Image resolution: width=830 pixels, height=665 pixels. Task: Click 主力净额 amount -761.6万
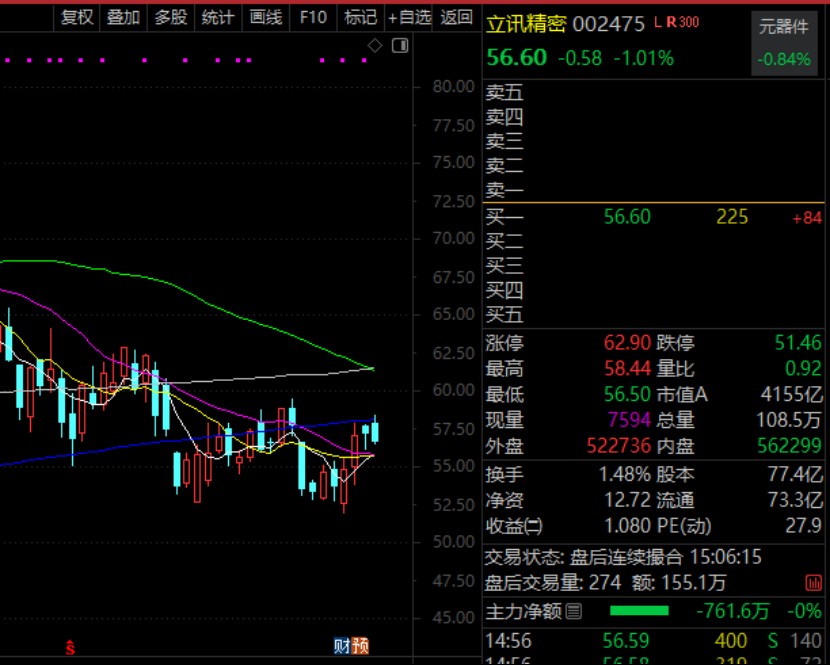(733, 612)
